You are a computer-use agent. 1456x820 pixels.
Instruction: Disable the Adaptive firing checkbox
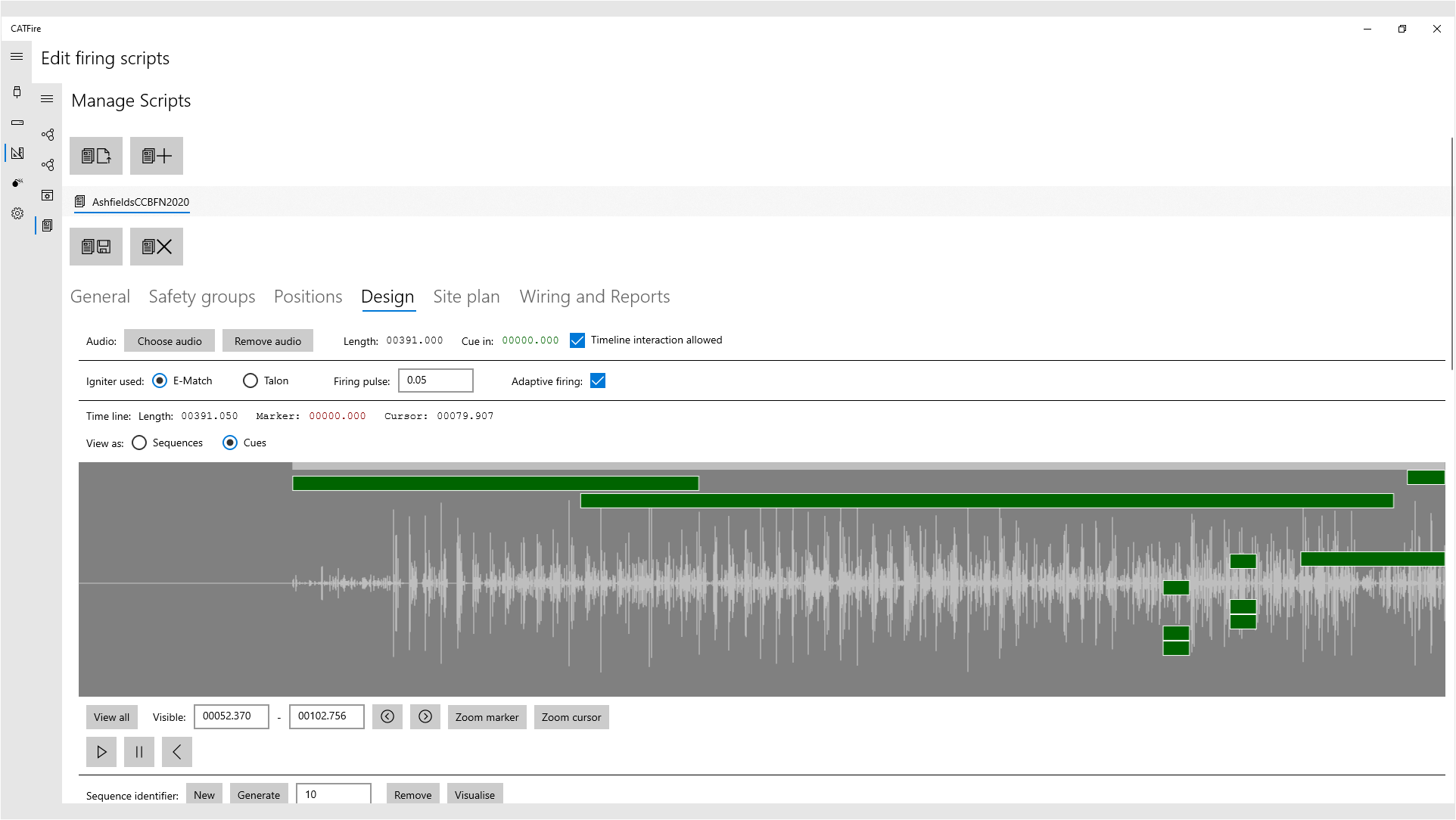598,381
